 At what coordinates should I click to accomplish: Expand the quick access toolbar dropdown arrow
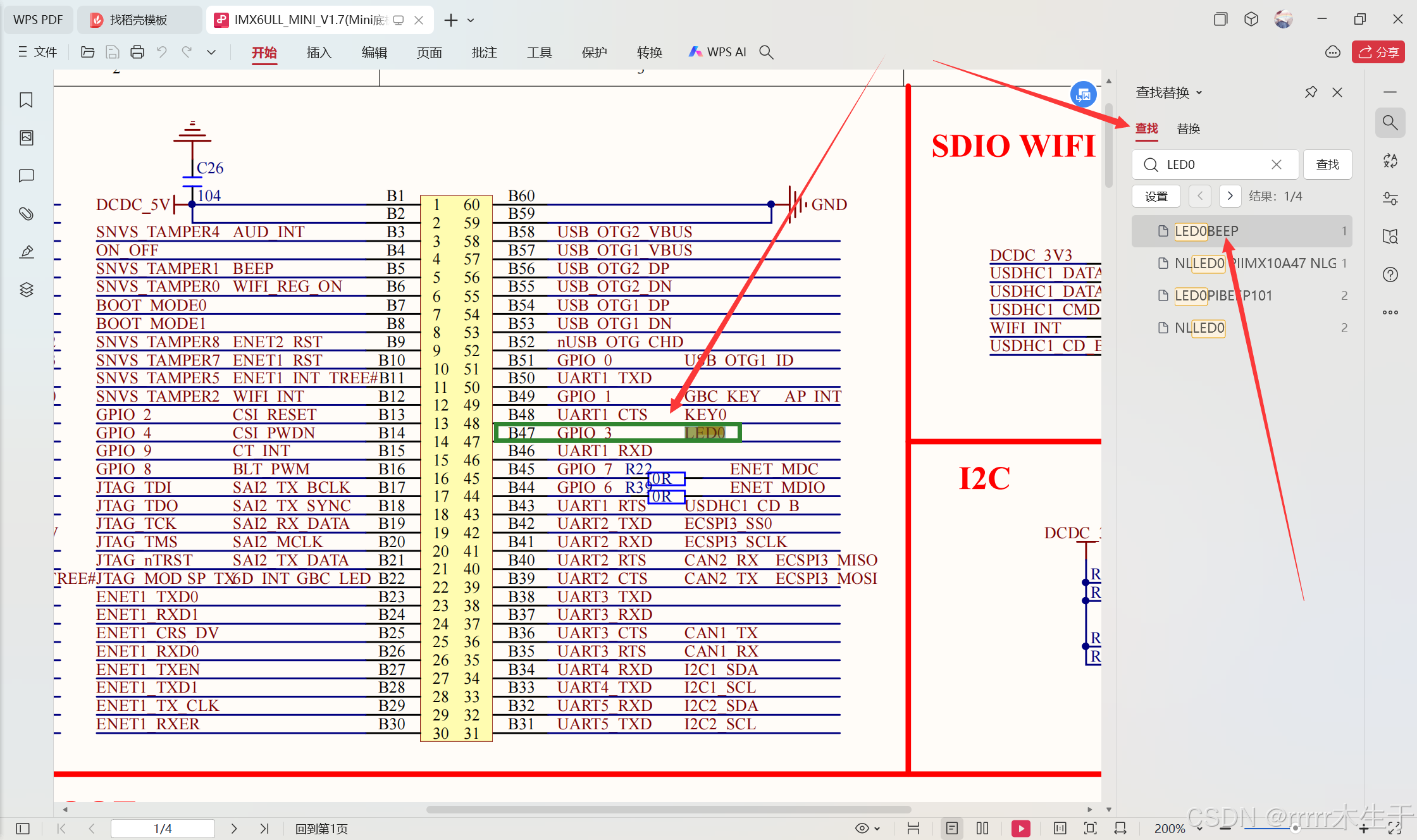coord(211,52)
